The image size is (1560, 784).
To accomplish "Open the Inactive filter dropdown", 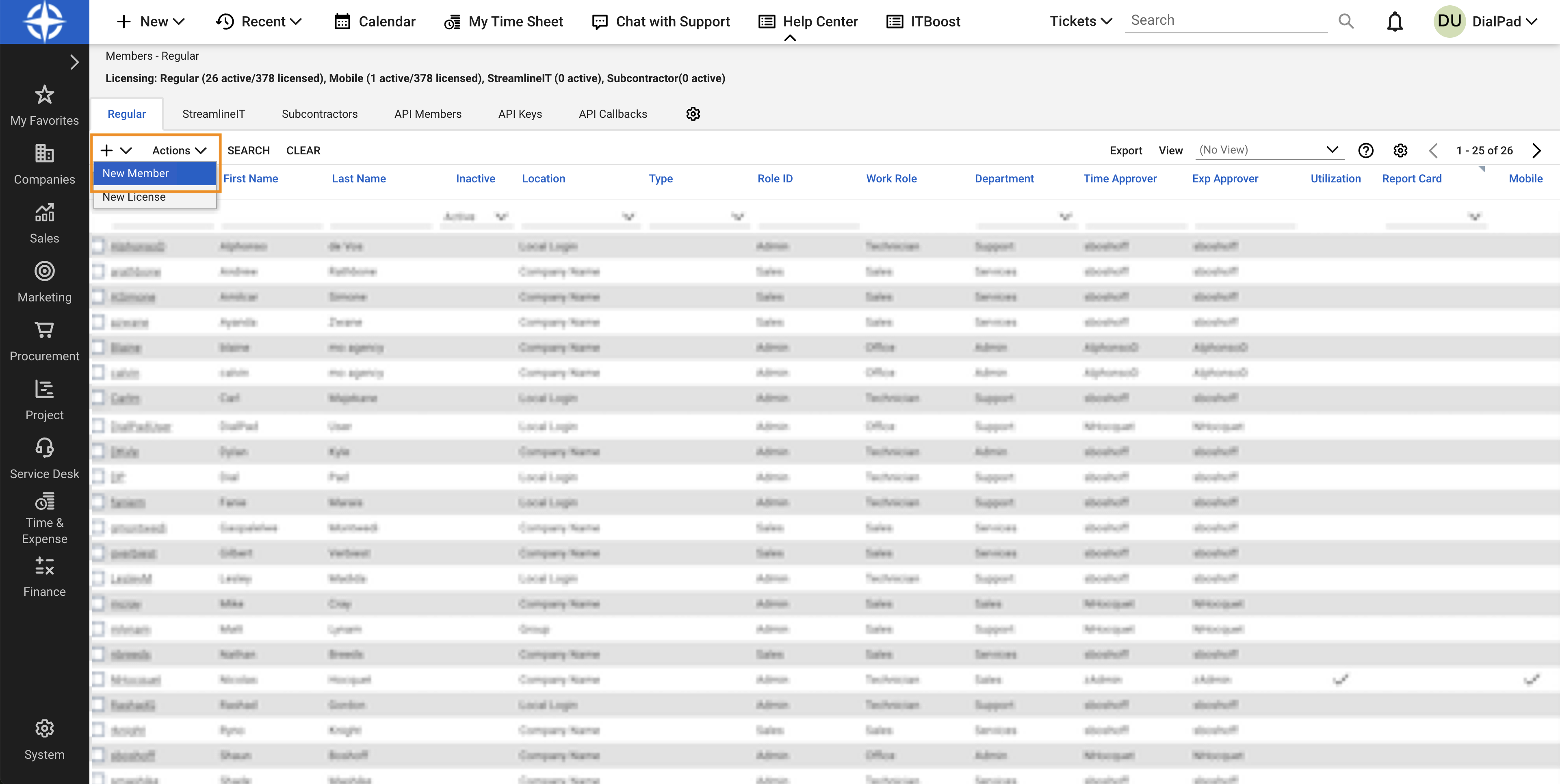I will click(x=501, y=216).
